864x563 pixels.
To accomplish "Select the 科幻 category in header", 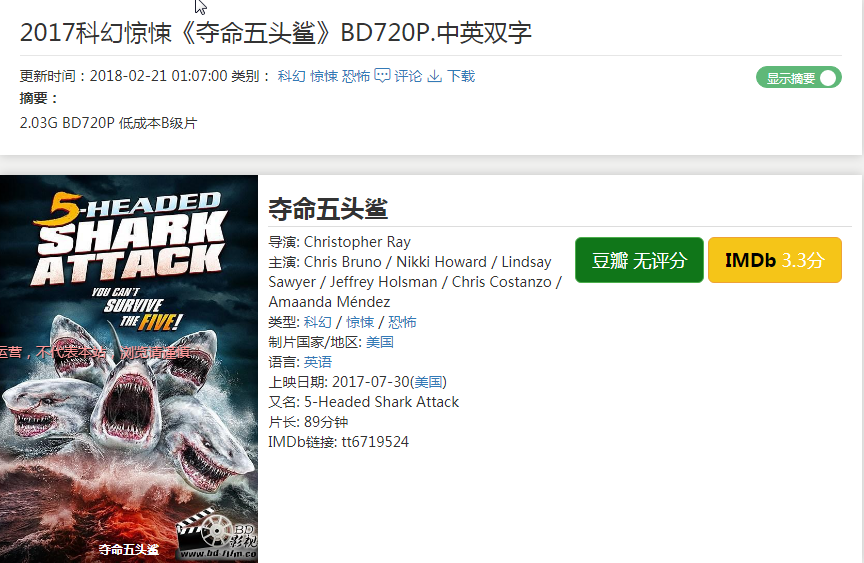I will pyautogui.click(x=291, y=76).
